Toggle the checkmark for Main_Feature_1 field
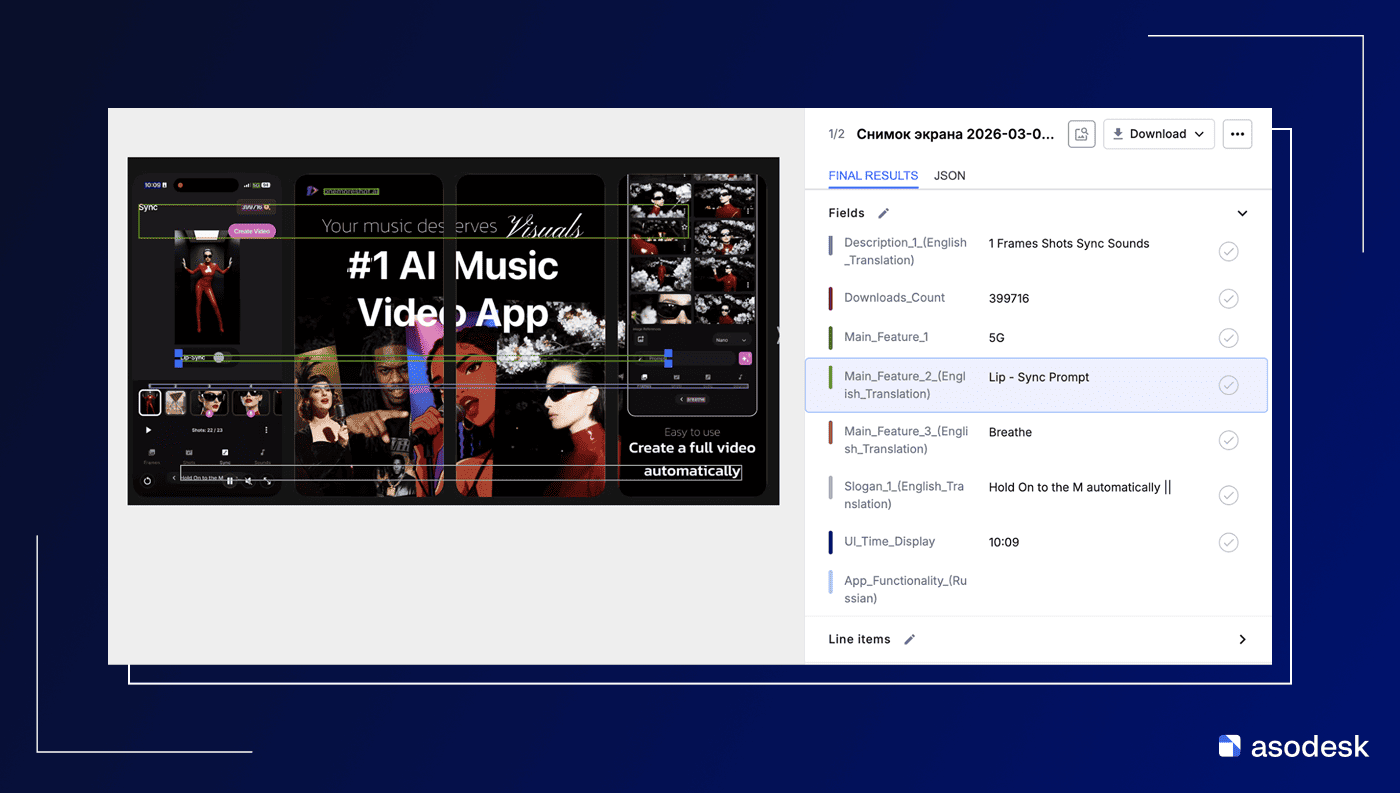Viewport: 1400px width, 793px height. 1228,338
